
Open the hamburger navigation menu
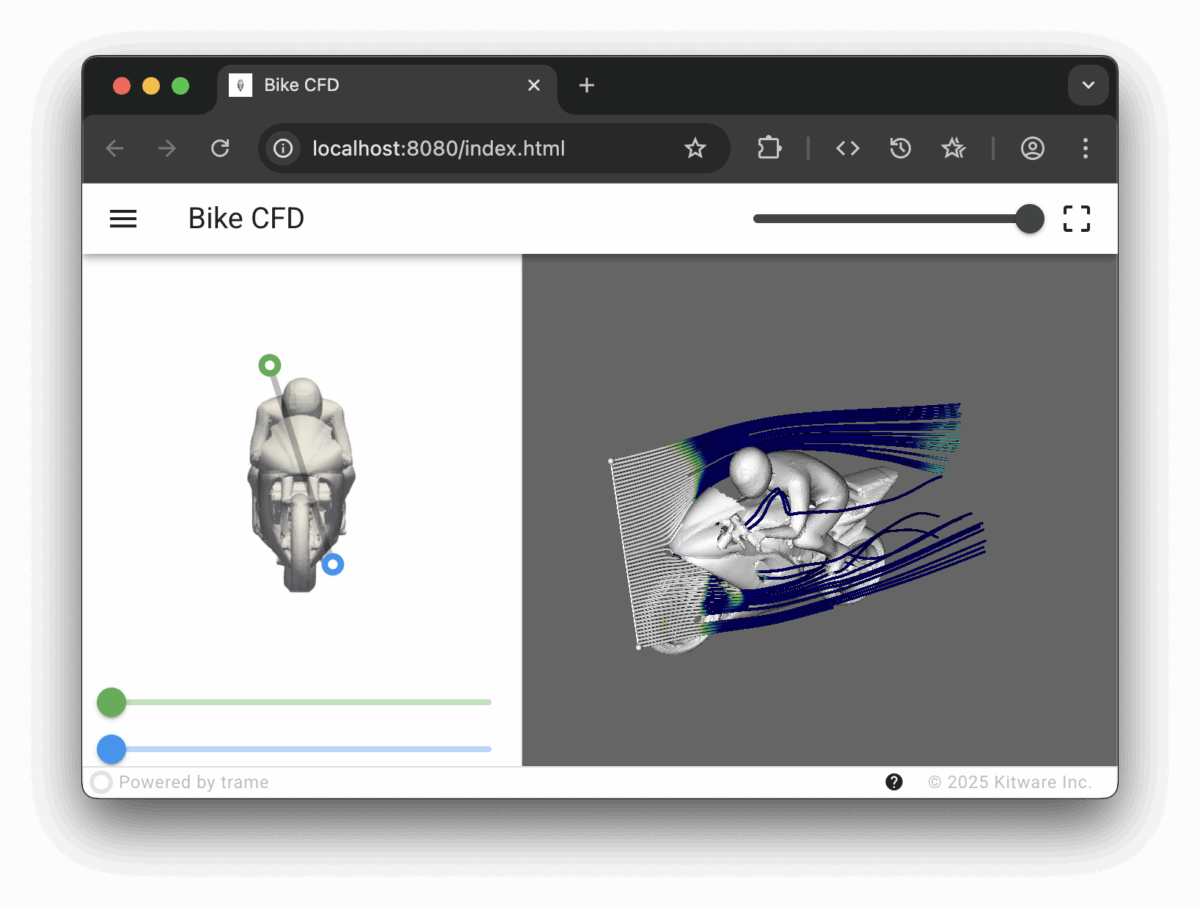(x=123, y=219)
